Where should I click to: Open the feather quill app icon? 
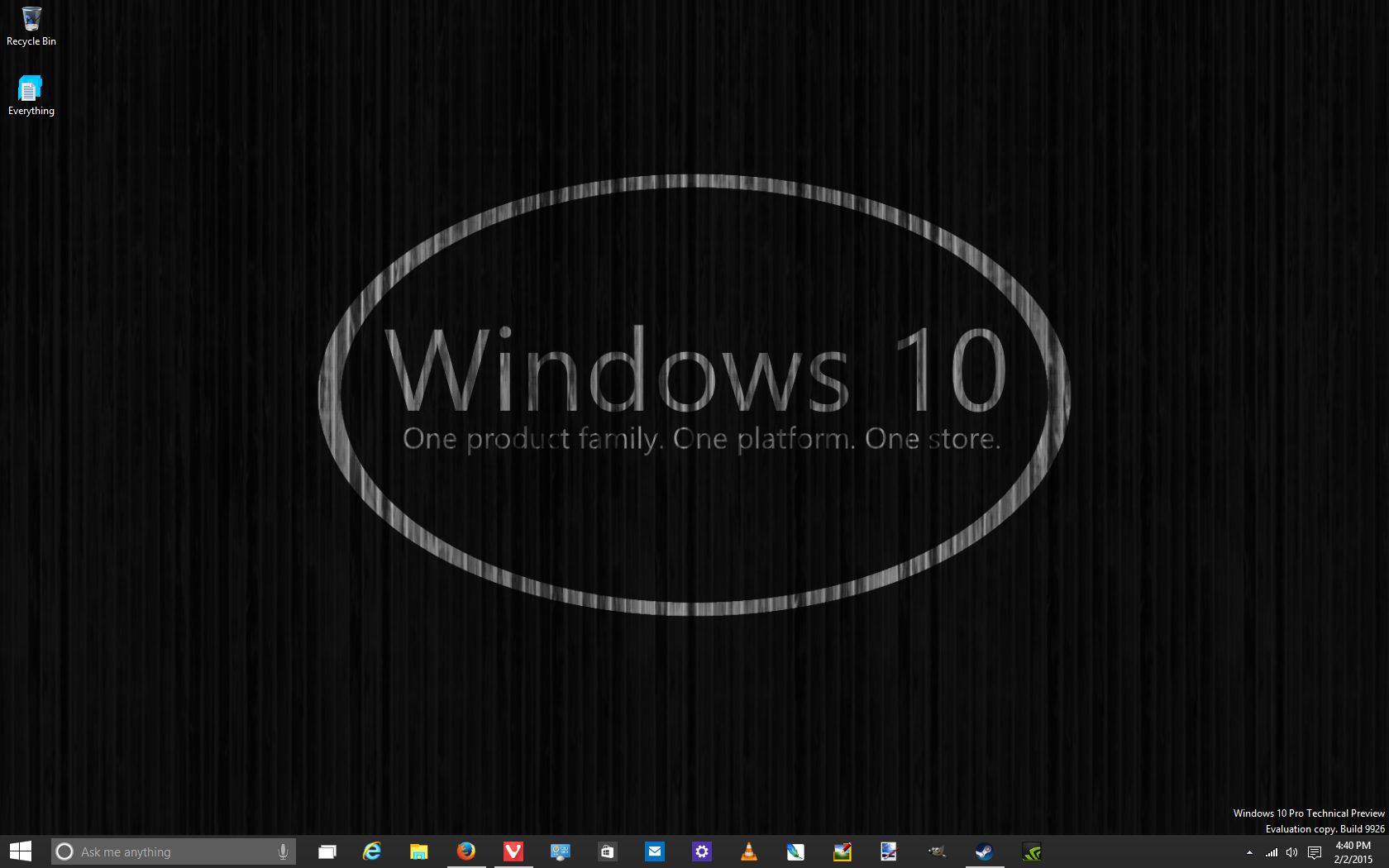point(795,851)
